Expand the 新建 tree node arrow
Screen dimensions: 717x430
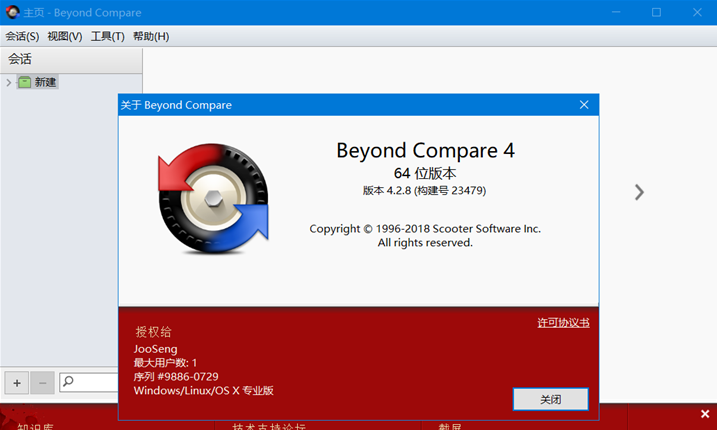pos(9,82)
